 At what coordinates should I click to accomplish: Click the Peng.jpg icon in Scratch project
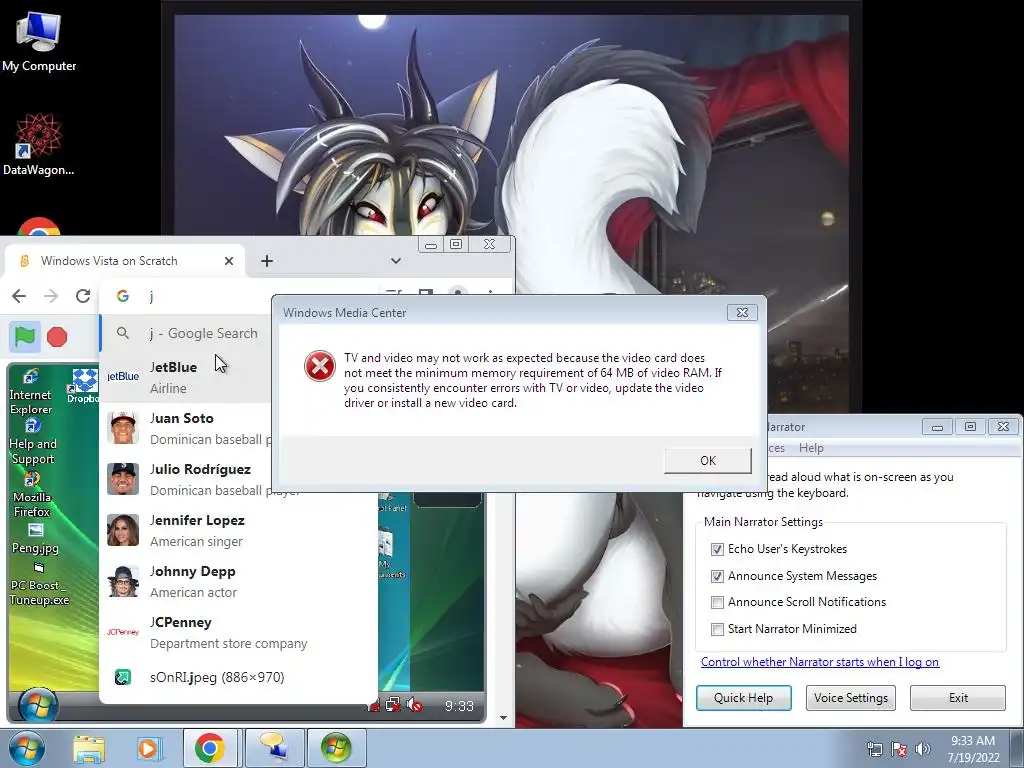point(35,539)
